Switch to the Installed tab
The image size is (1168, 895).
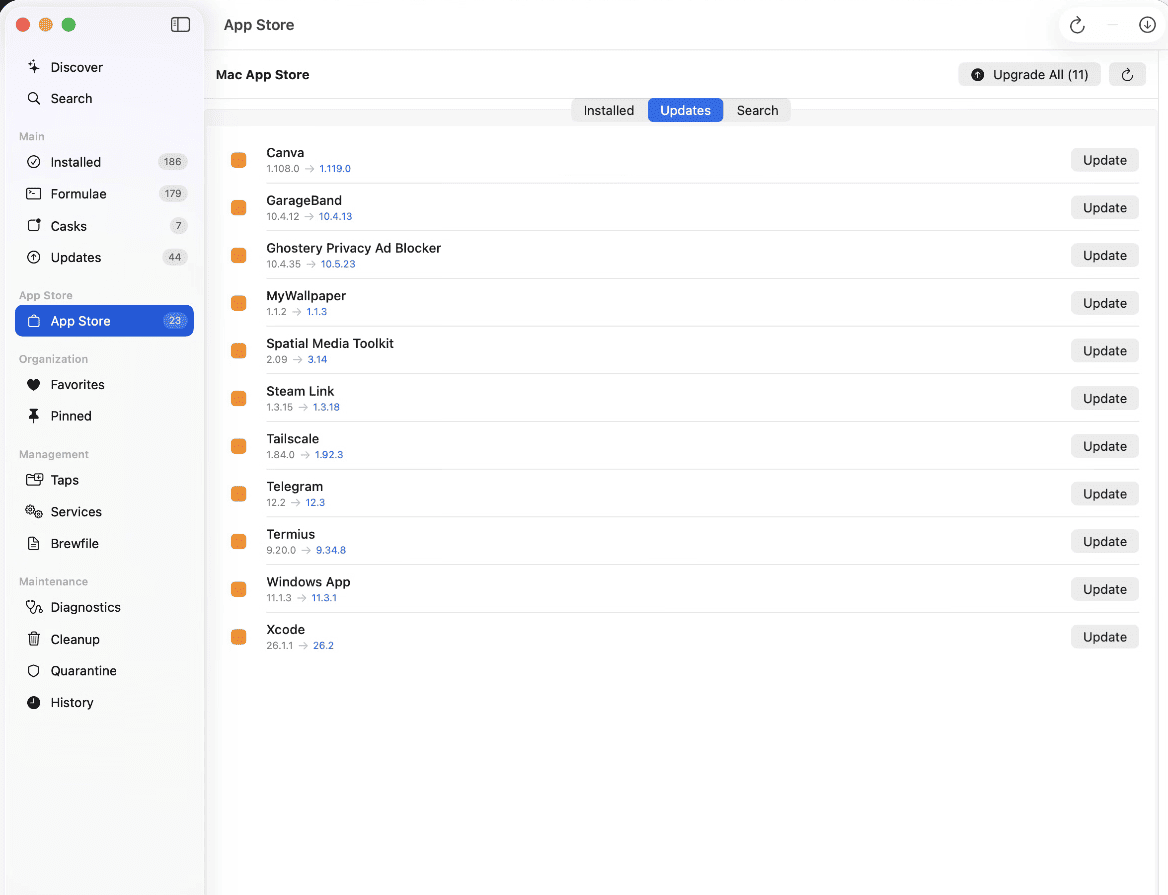point(609,110)
